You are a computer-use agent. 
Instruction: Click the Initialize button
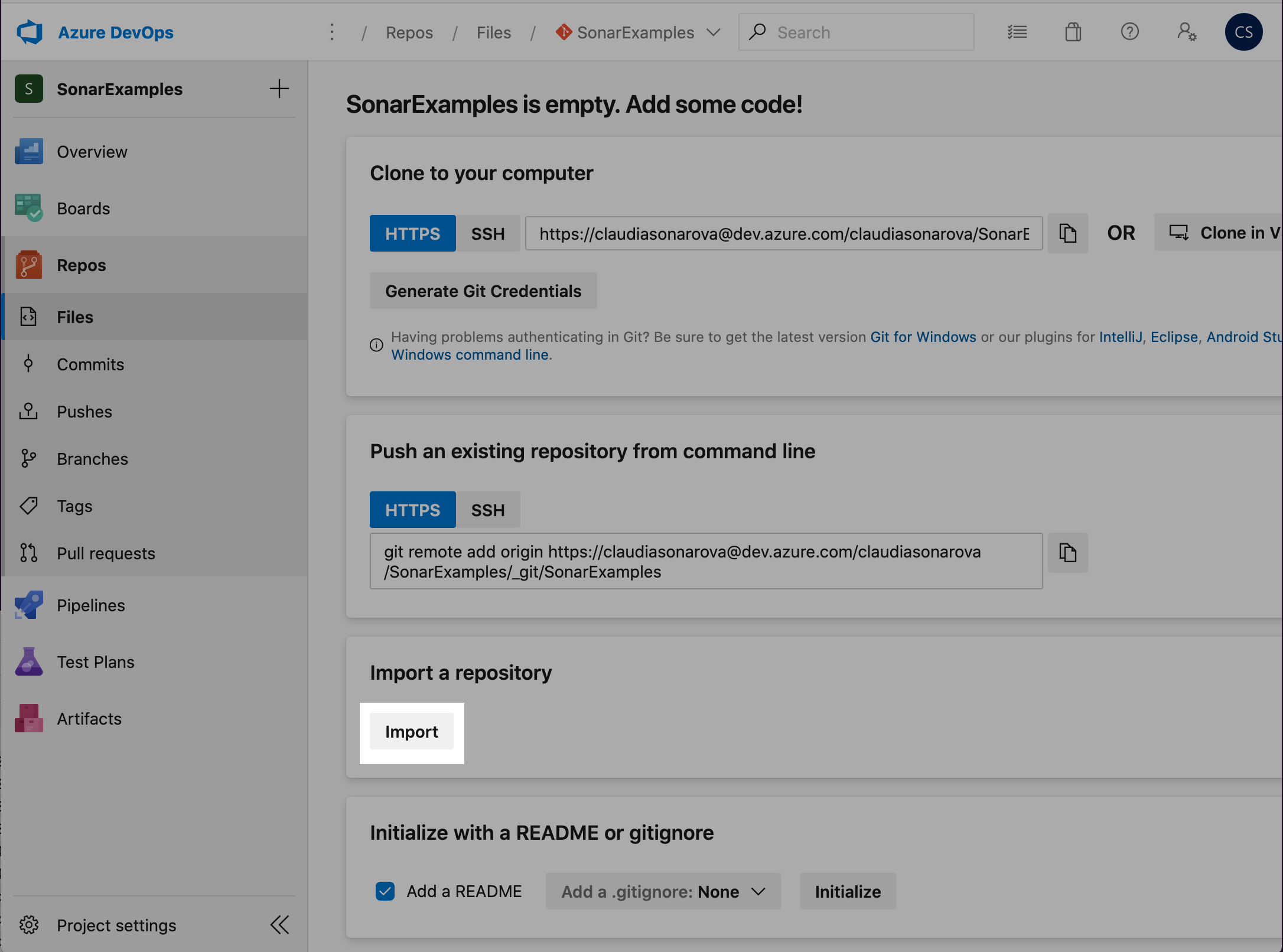[x=848, y=891]
